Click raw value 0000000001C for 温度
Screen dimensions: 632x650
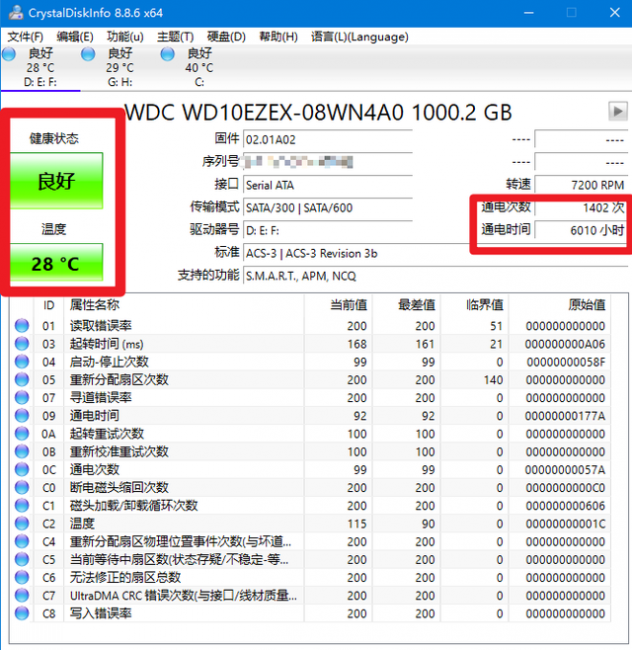[x=566, y=524]
